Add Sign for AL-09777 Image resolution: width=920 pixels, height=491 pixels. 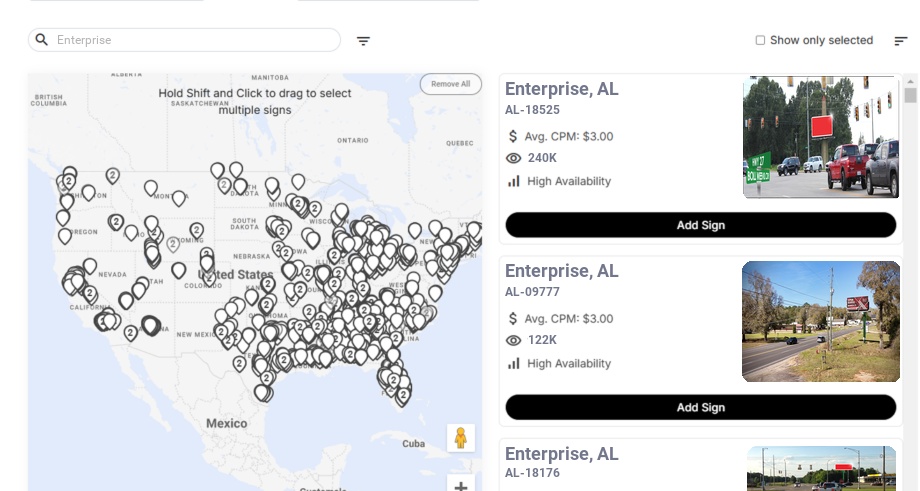(701, 407)
